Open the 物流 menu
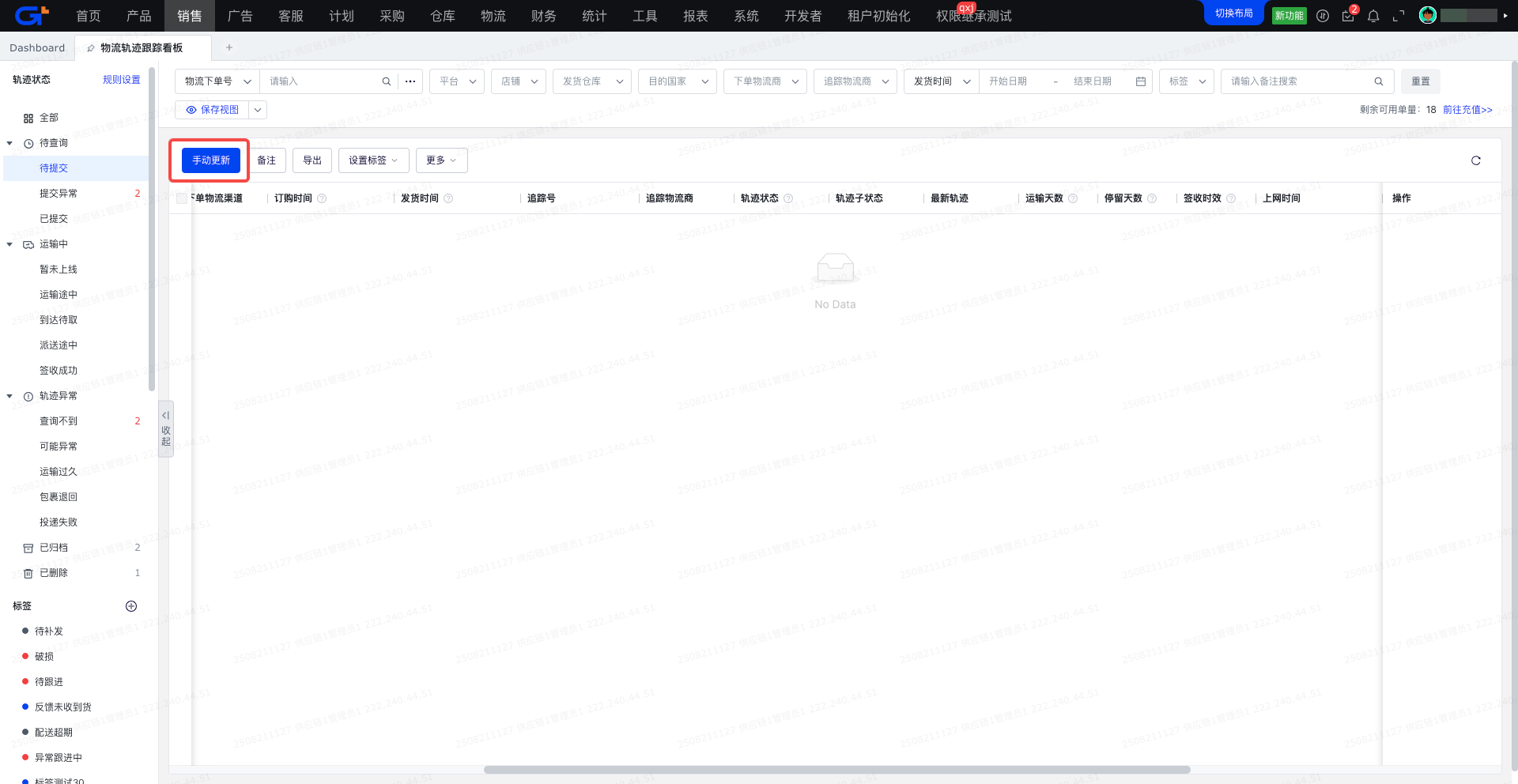The width and height of the screenshot is (1518, 784). [493, 16]
